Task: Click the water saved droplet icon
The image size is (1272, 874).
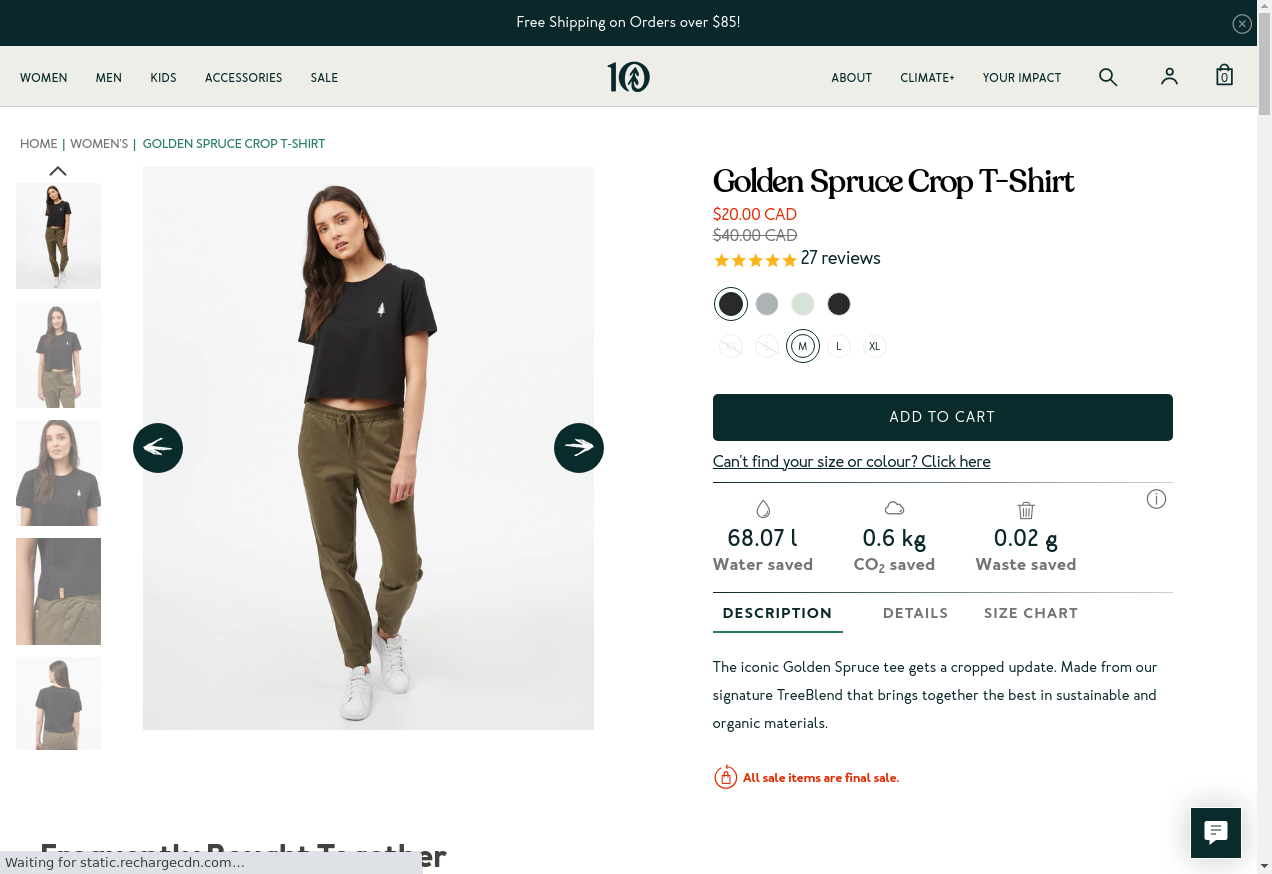Action: [763, 508]
